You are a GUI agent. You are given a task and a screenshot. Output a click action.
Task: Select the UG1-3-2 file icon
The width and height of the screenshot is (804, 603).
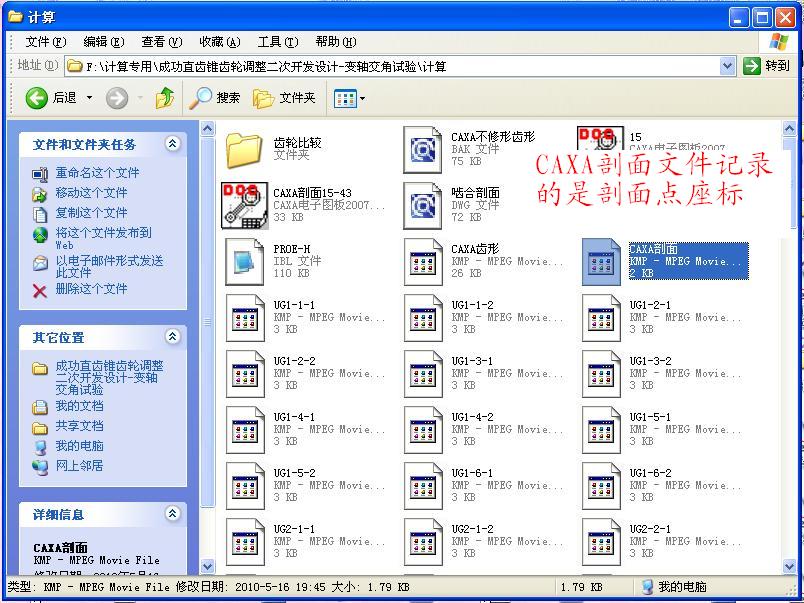(601, 374)
